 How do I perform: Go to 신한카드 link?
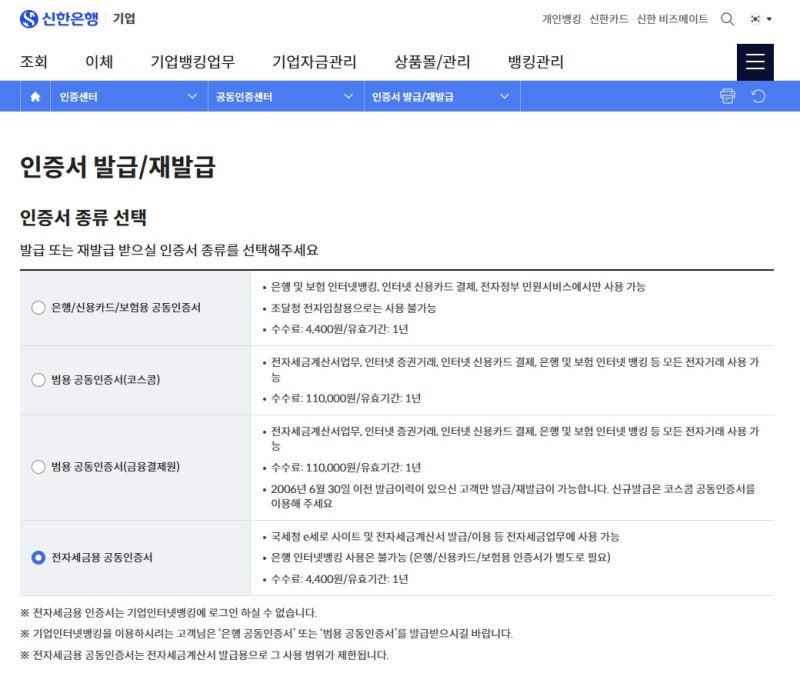point(609,19)
